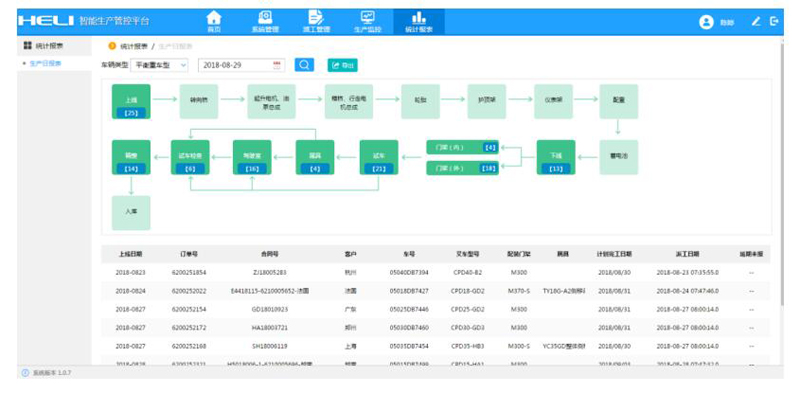Image resolution: width=800 pixels, height=393 pixels.
Task: Click the 合同号 column header
Action: [x=270, y=254]
